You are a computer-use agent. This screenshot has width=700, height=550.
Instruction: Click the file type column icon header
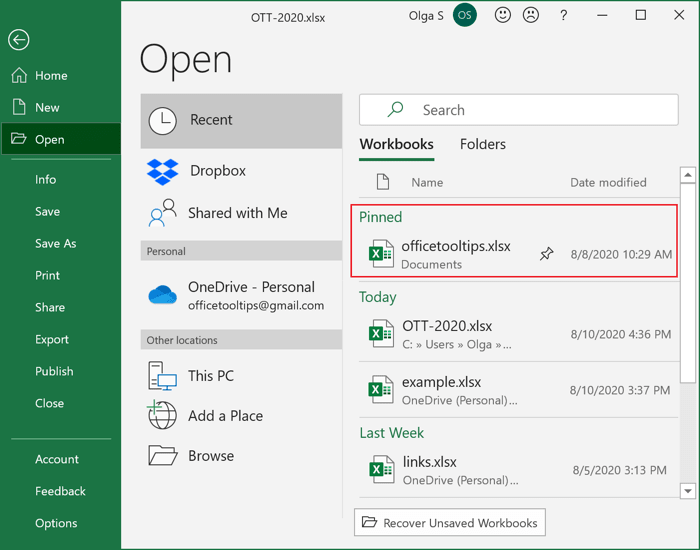pyautogui.click(x=383, y=182)
